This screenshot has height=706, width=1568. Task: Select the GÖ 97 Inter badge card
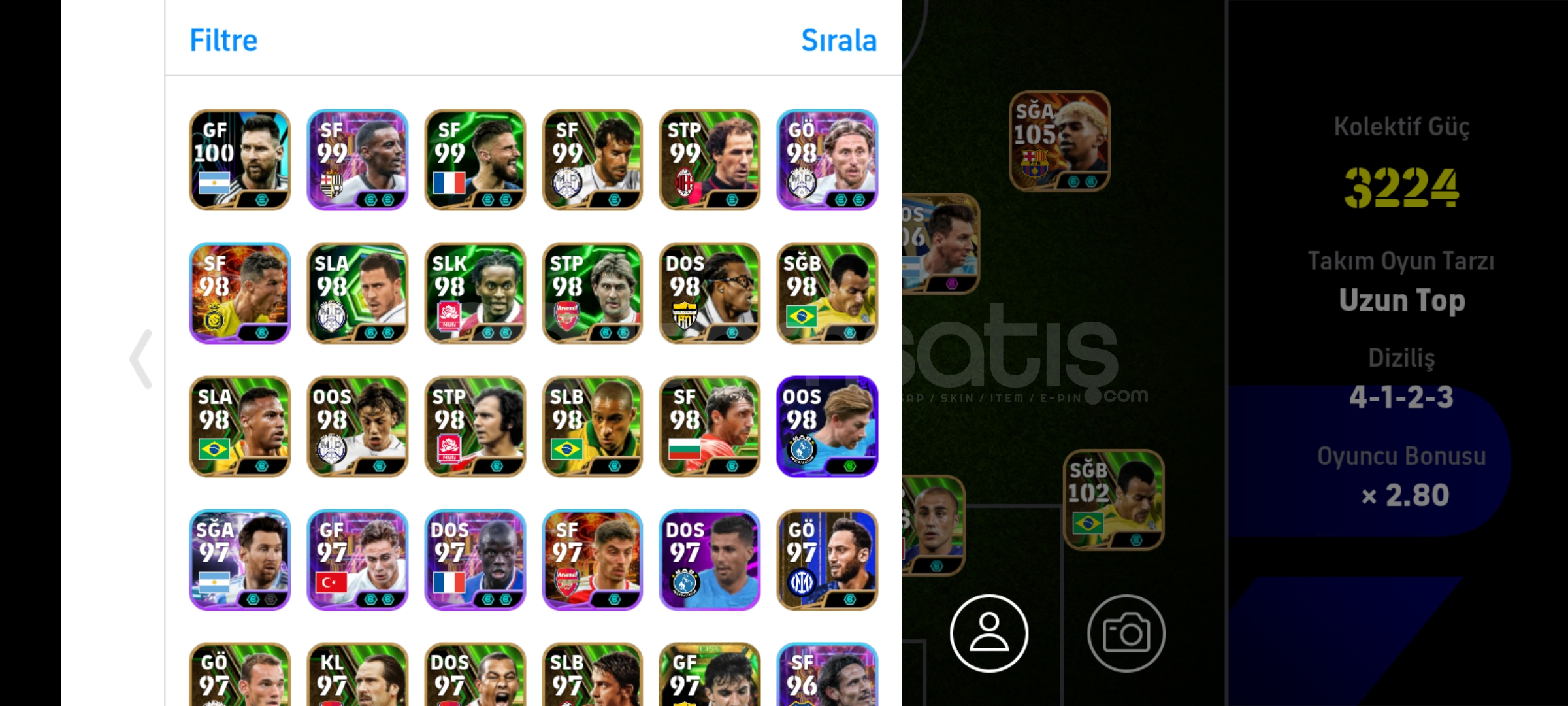click(827, 560)
